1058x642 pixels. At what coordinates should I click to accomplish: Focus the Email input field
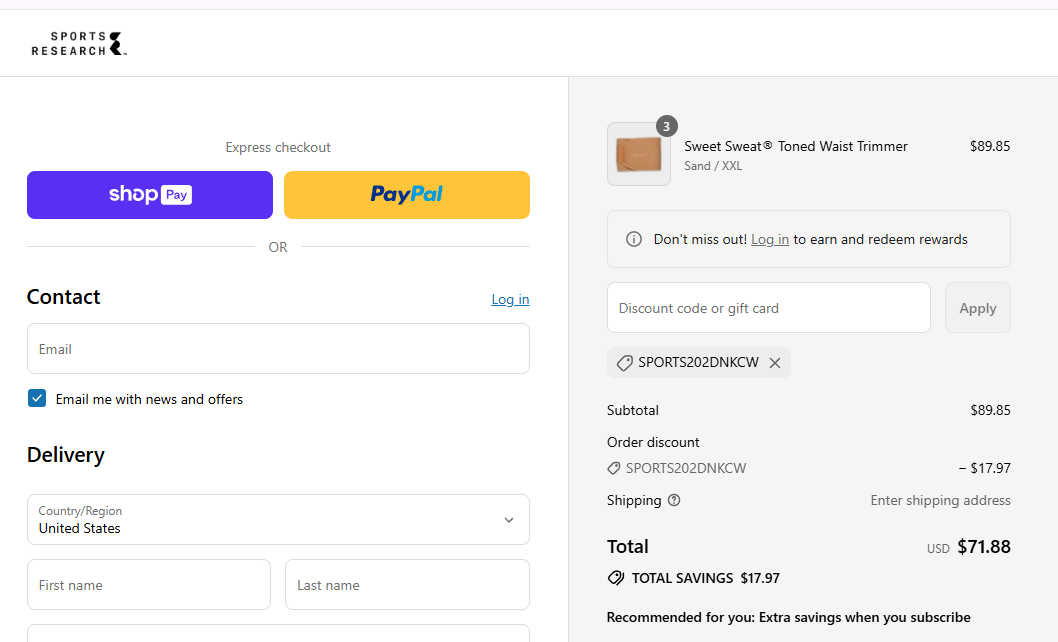point(278,348)
